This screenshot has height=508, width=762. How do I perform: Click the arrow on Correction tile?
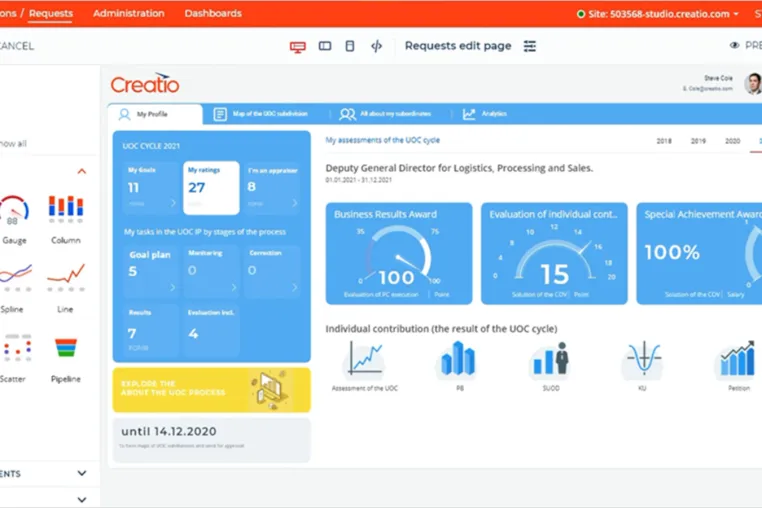coord(294,287)
